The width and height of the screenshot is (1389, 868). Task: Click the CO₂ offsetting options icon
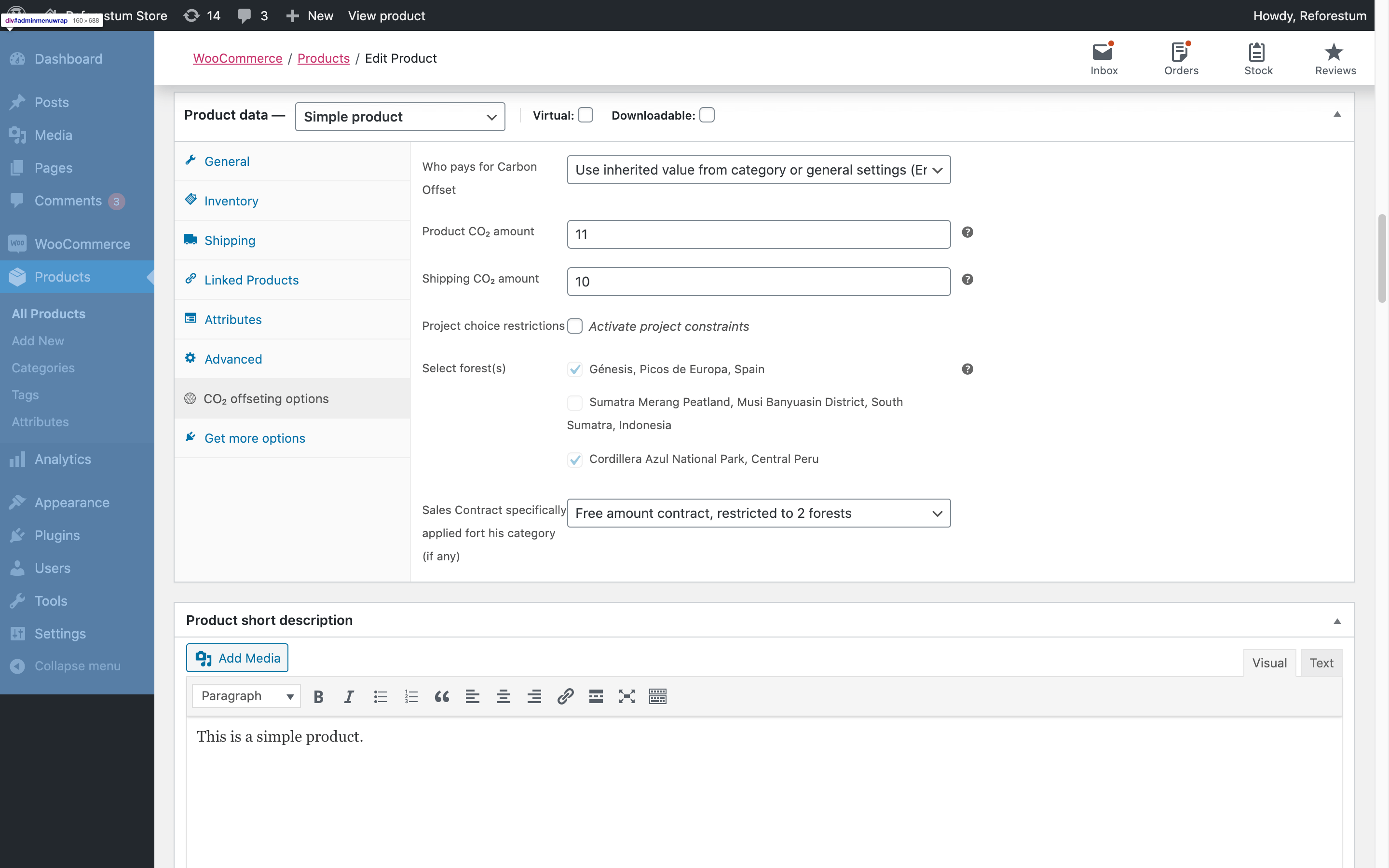pyautogui.click(x=190, y=397)
